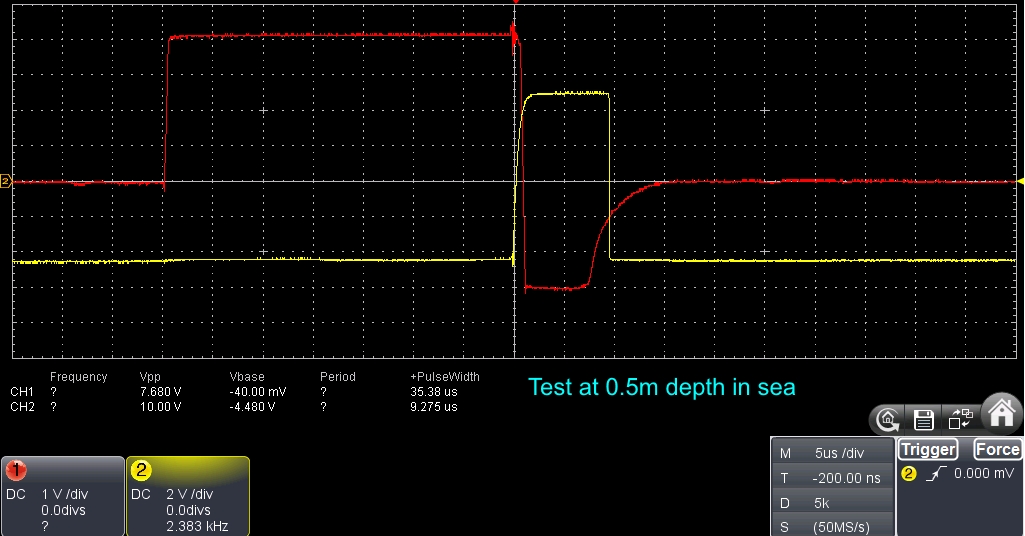Click the CH2 row label in measurements

tap(22, 407)
